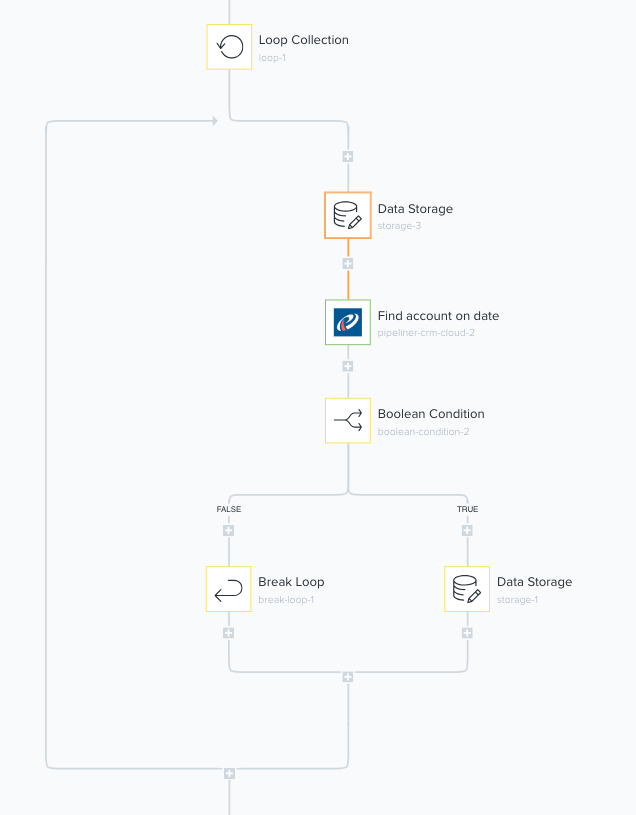Add step between Find account and Boolean Condition
The width and height of the screenshot is (636, 815).
(x=348, y=366)
